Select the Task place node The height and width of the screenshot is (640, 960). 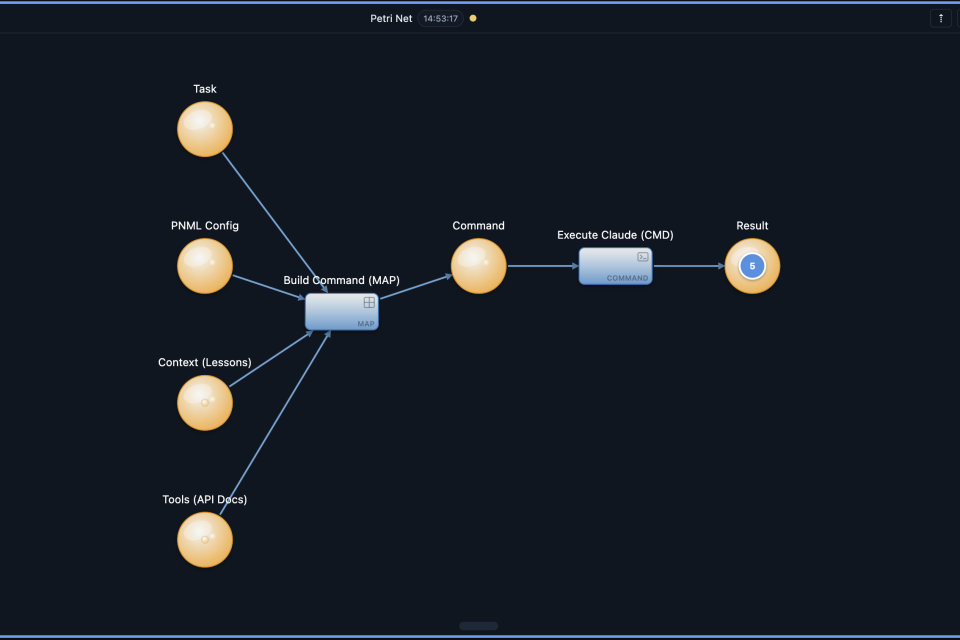coord(205,130)
